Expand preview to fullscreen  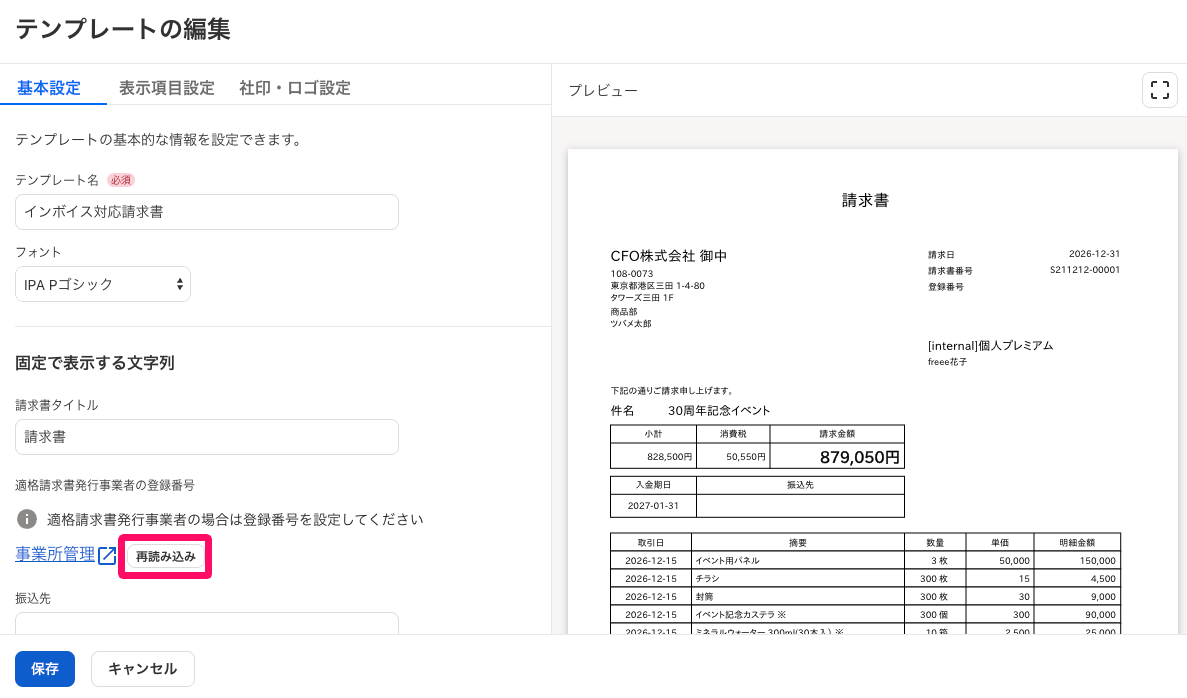(1159, 90)
